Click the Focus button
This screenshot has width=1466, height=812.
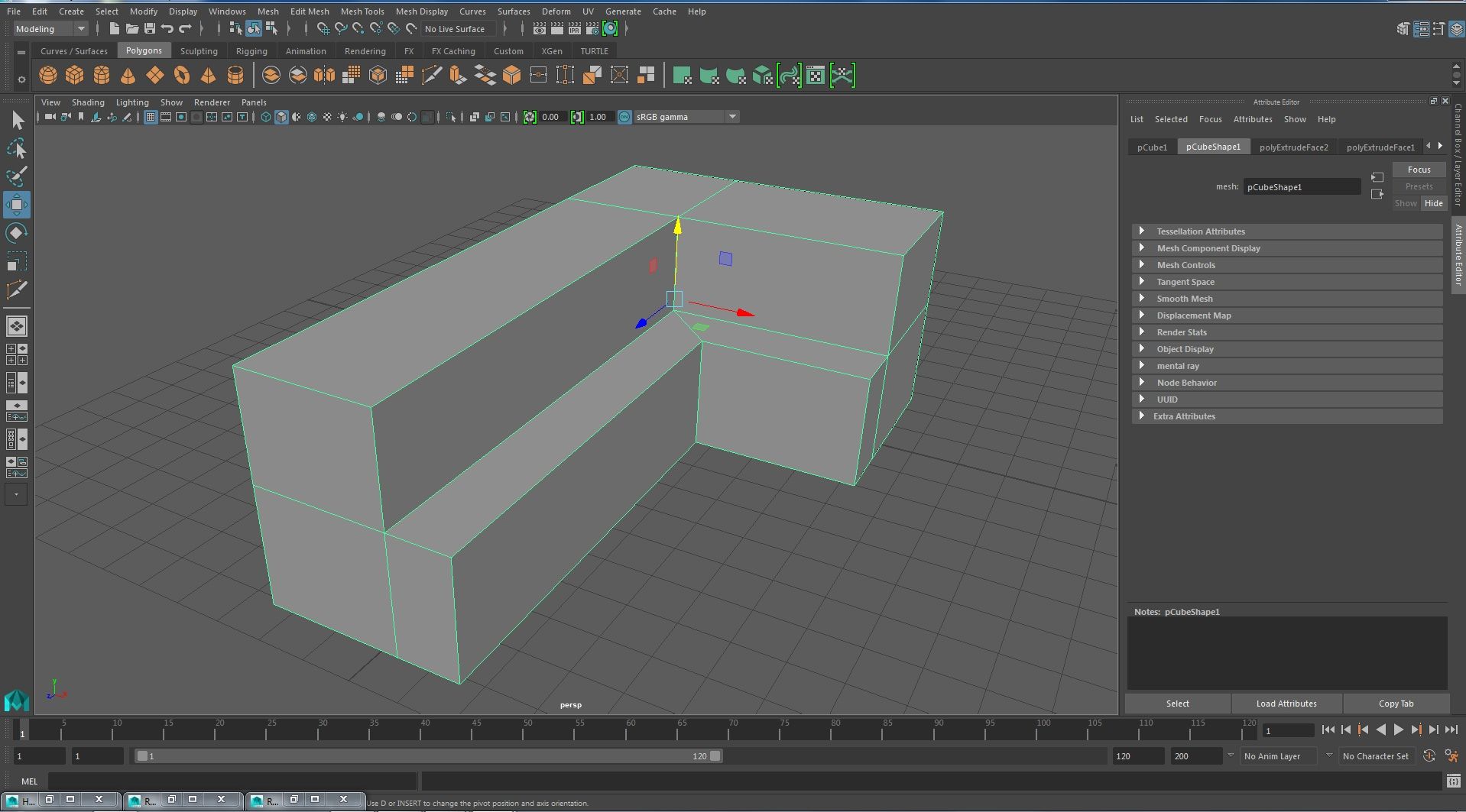(1419, 170)
